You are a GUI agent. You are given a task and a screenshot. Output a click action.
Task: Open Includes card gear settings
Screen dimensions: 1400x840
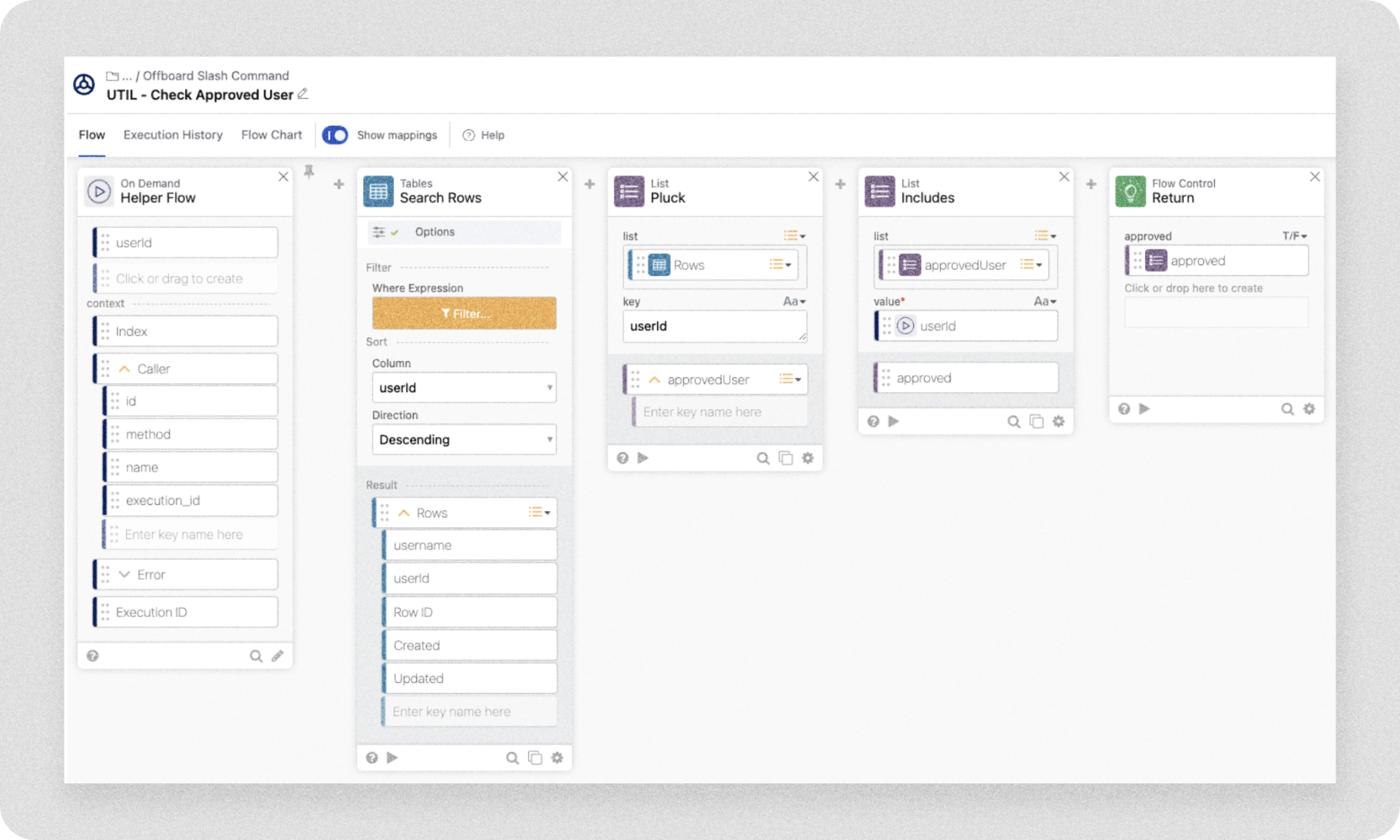click(1059, 422)
